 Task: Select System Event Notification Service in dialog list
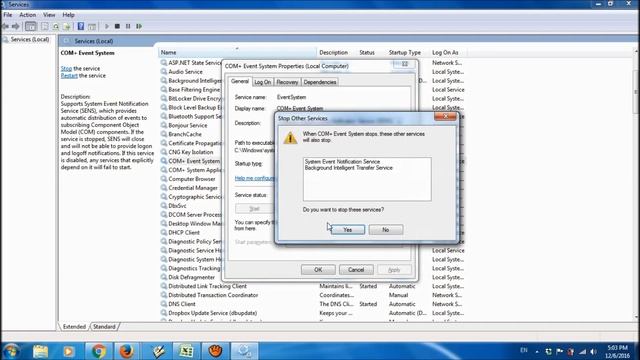[x=342, y=162]
